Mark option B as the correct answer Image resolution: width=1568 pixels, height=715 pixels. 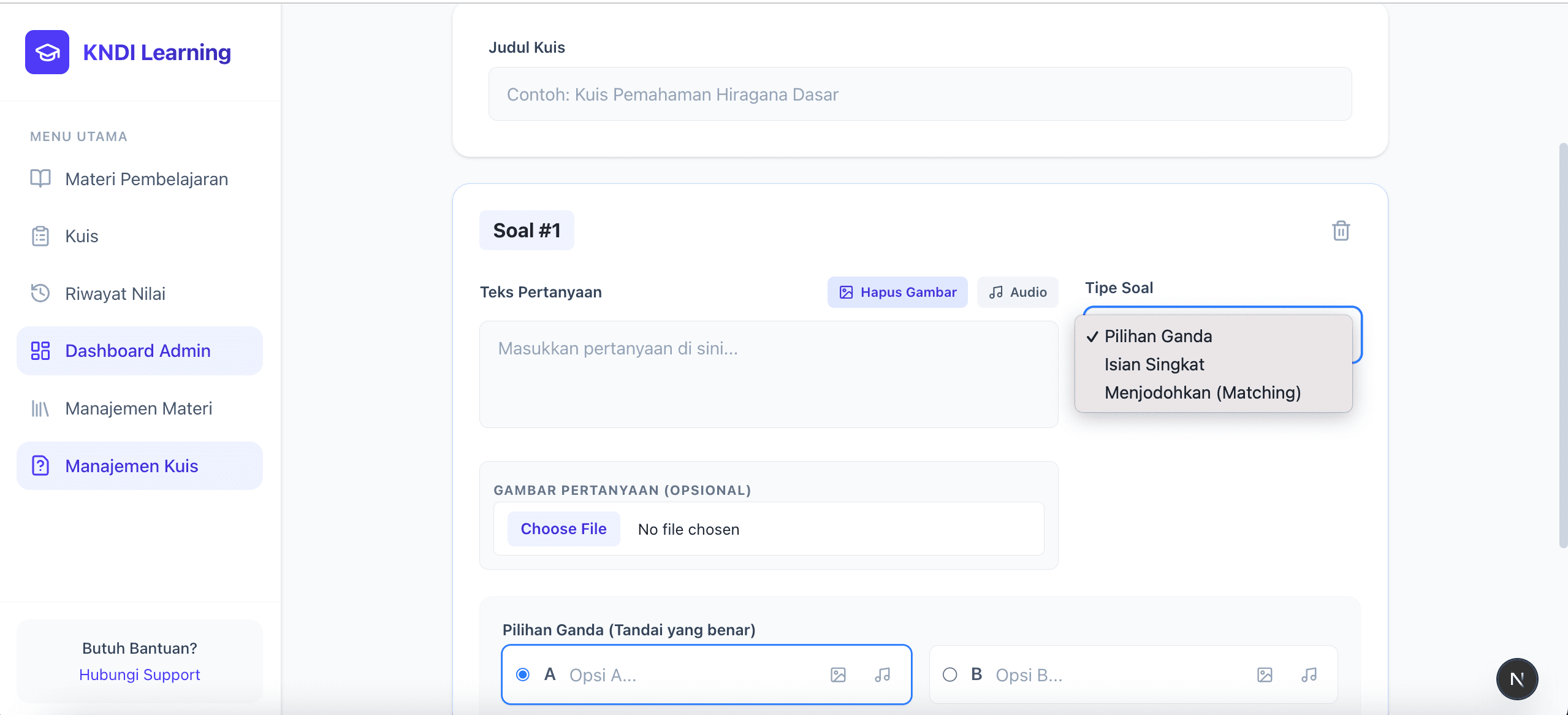click(950, 675)
